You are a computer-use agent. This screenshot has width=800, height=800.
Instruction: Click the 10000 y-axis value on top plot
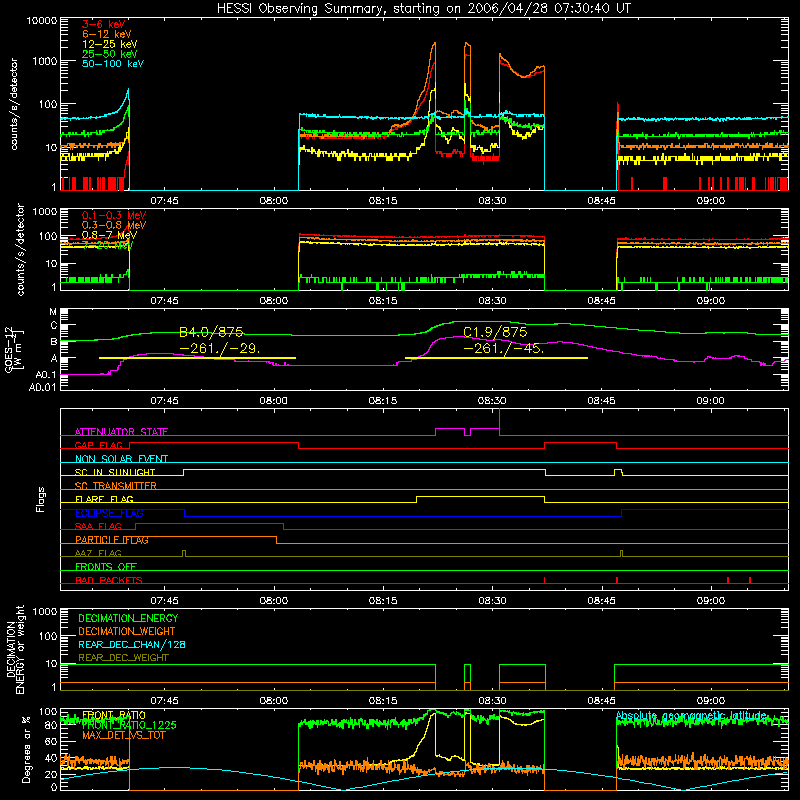tap(42, 21)
